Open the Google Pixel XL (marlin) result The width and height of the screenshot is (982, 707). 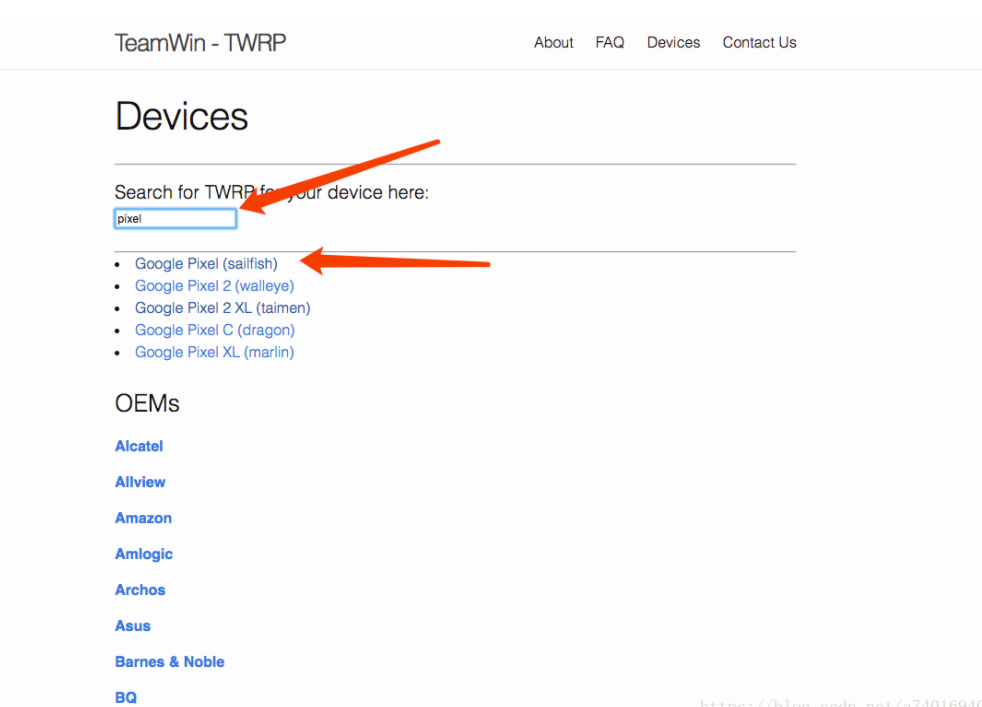(x=214, y=352)
